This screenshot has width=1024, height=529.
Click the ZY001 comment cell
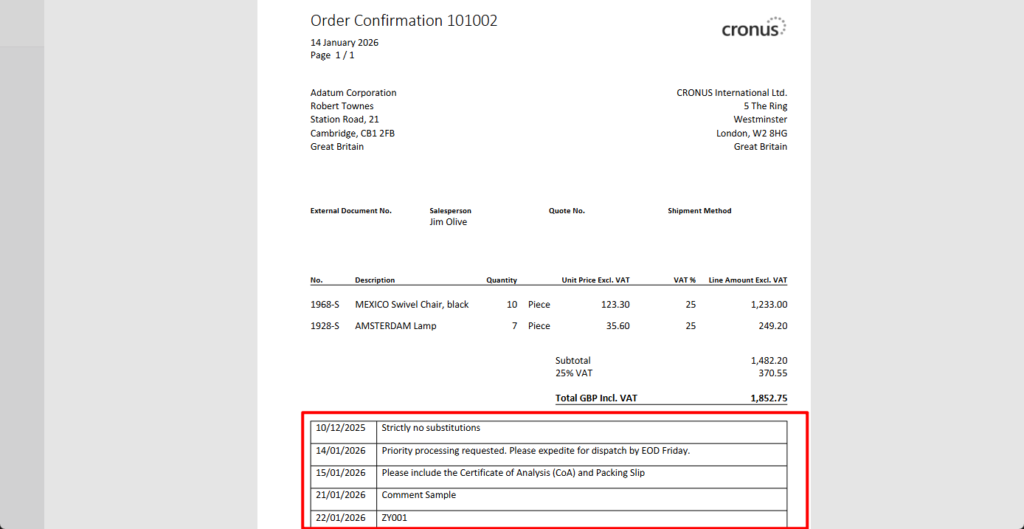(395, 518)
